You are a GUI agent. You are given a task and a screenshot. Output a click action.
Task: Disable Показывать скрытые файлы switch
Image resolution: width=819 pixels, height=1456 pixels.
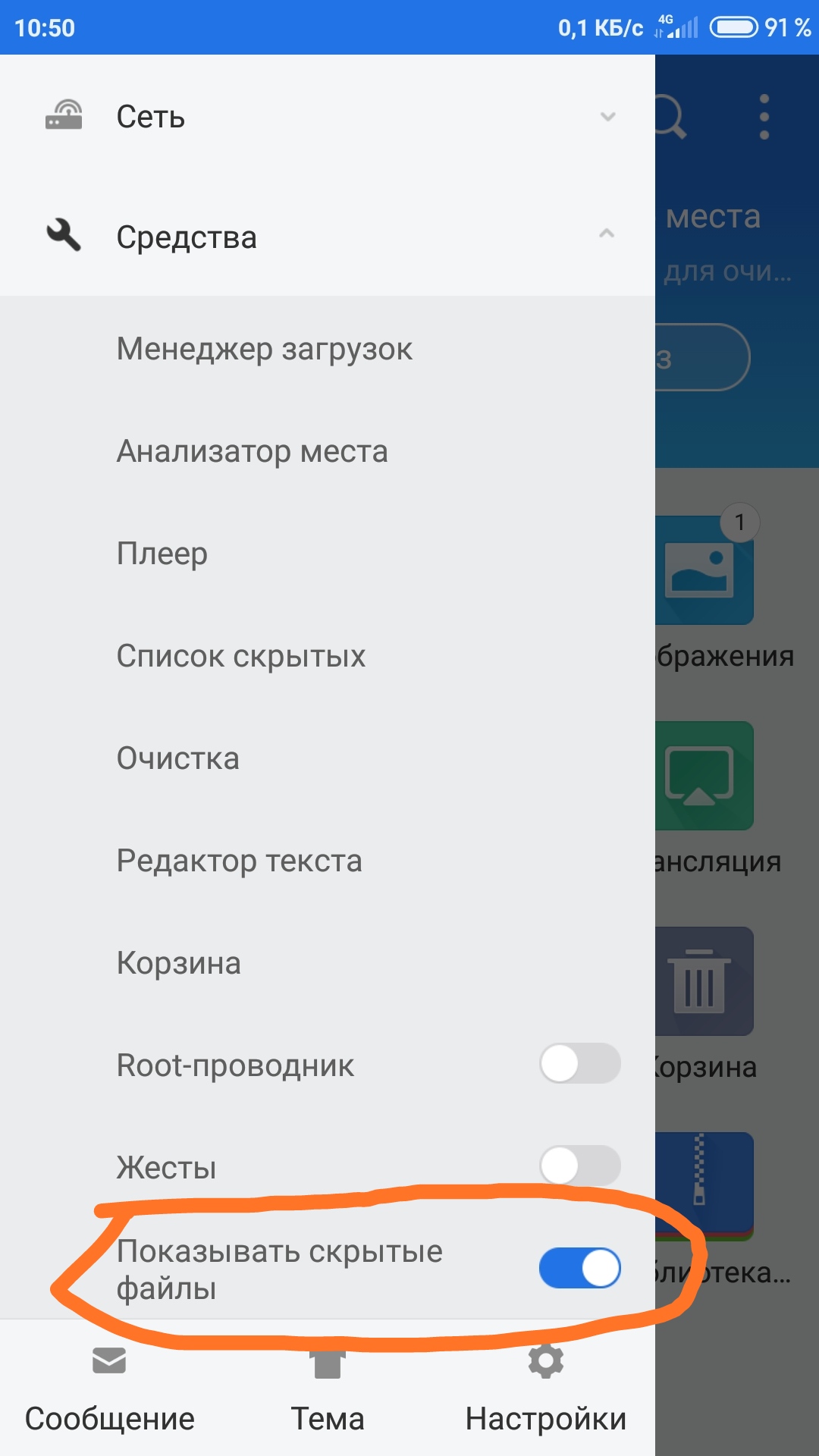[580, 1268]
